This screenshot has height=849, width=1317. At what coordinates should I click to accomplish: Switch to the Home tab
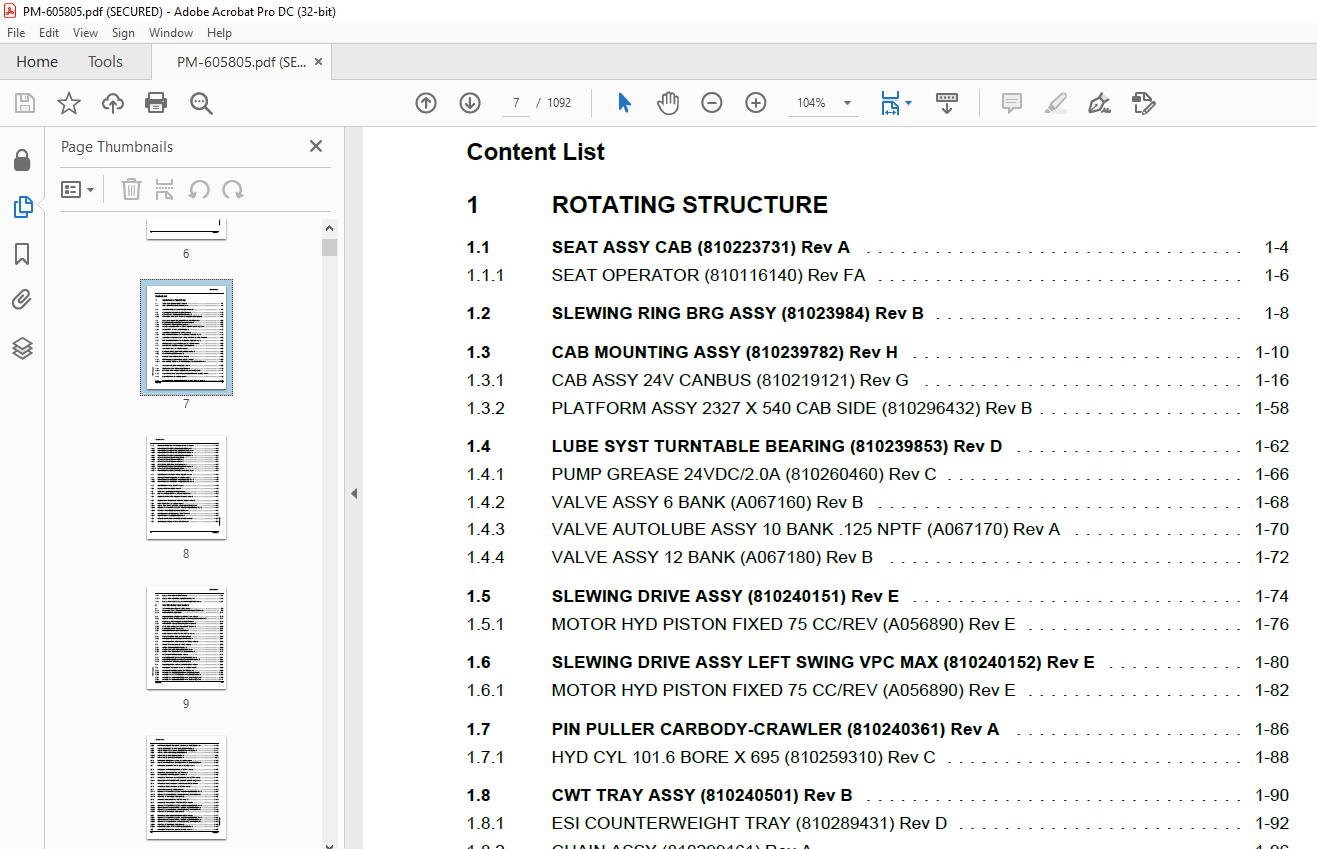(x=37, y=62)
